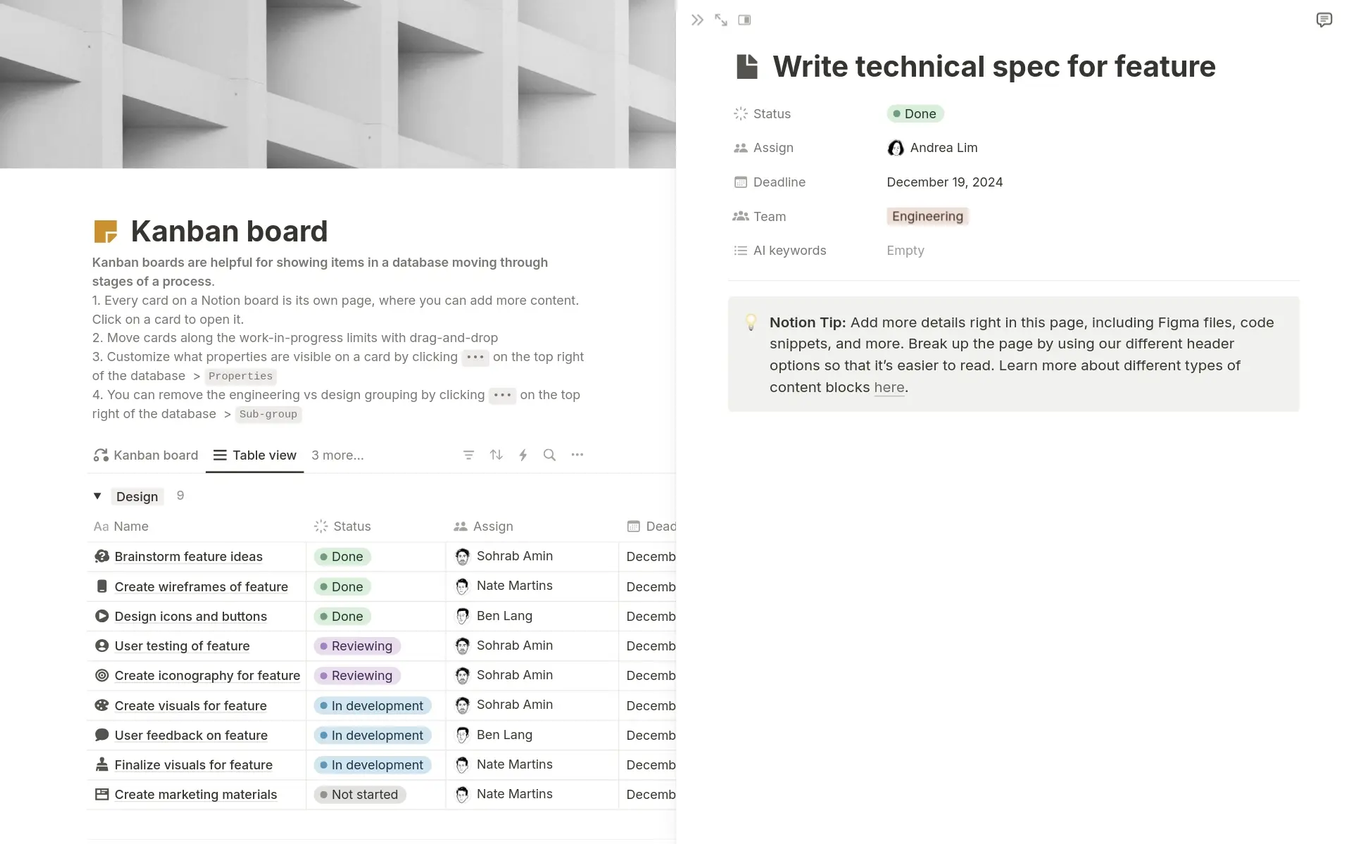Click the Sub-group code tag

pyautogui.click(x=268, y=414)
